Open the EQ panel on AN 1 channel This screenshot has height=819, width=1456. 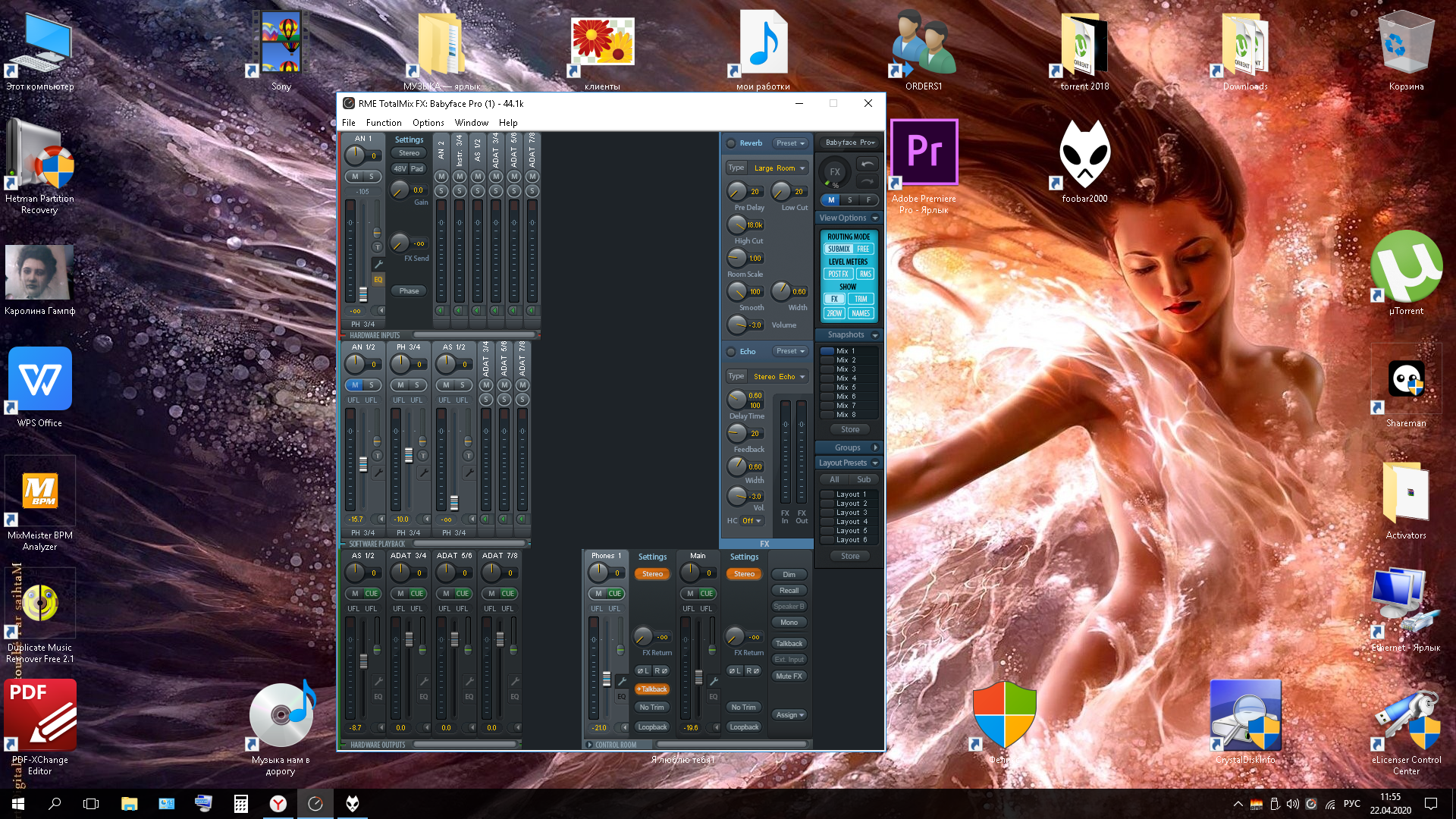(378, 280)
